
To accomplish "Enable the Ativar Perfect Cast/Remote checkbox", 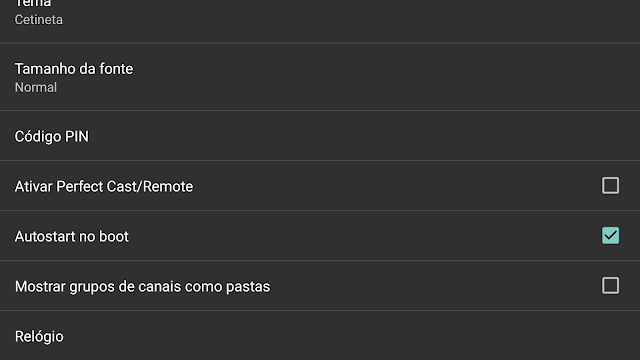I will point(610,186).
